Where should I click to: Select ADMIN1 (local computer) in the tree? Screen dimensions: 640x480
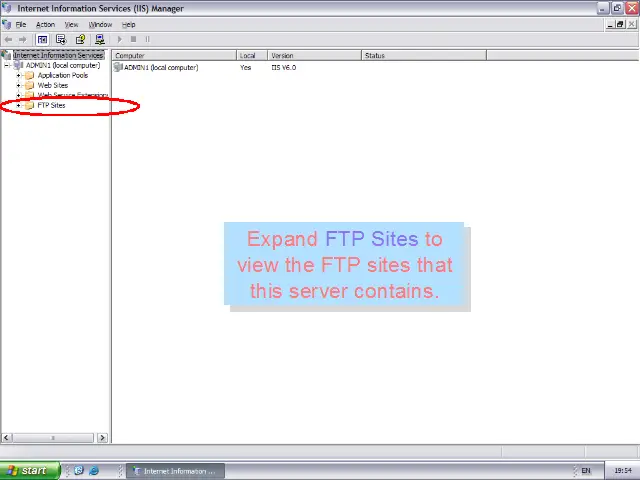point(63,65)
